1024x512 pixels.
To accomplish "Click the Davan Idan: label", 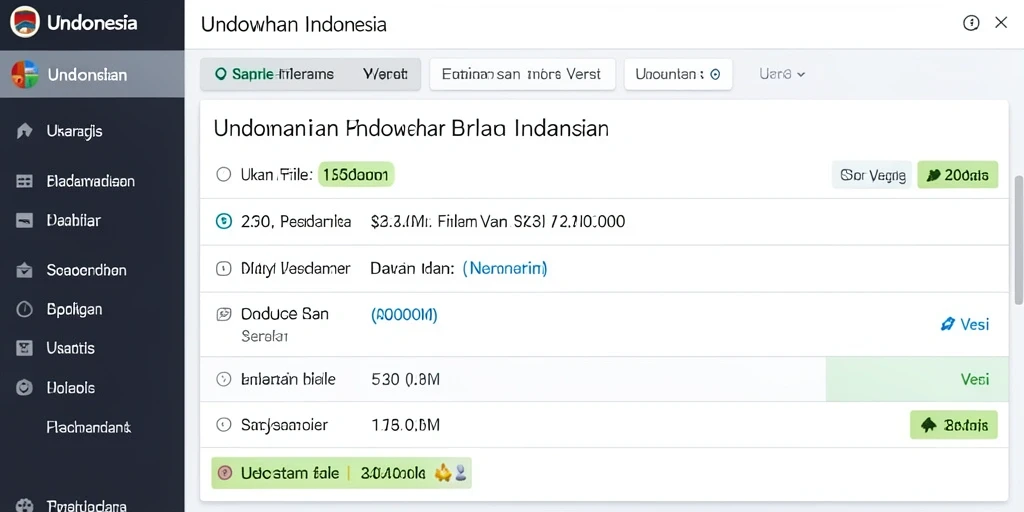I will tap(412, 268).
